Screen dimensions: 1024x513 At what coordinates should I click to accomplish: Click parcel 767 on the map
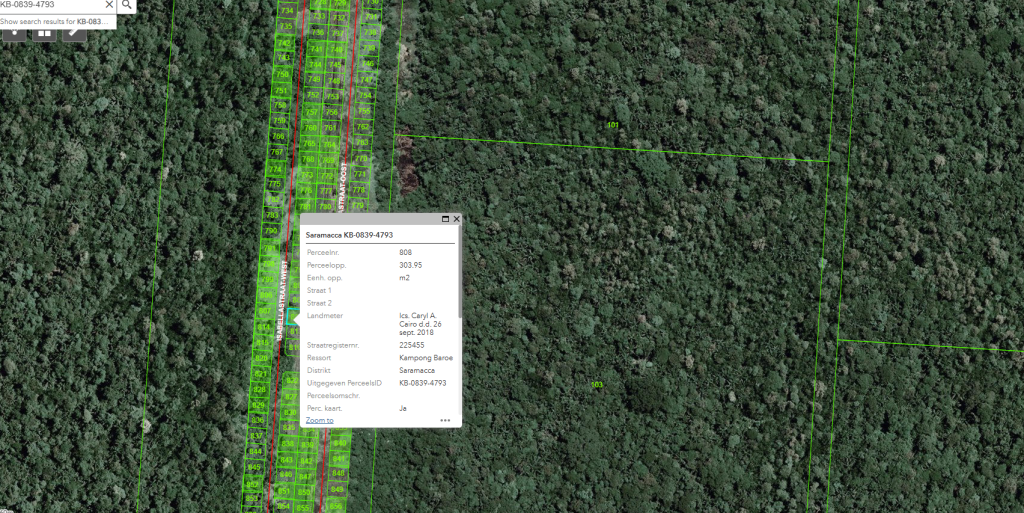[x=277, y=152]
